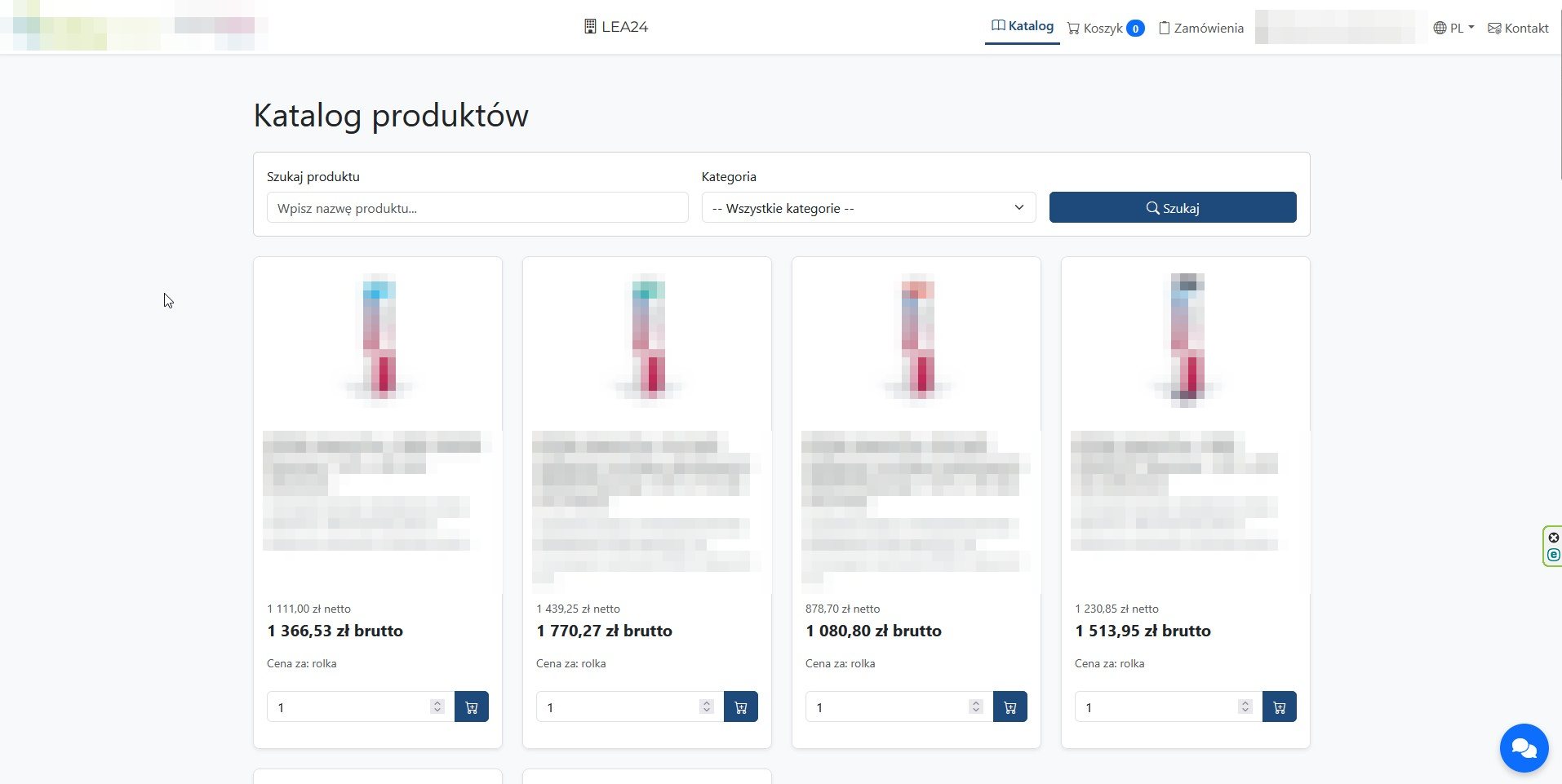Image resolution: width=1562 pixels, height=784 pixels.
Task: Click the cart badge showing 0
Action: [x=1135, y=29]
